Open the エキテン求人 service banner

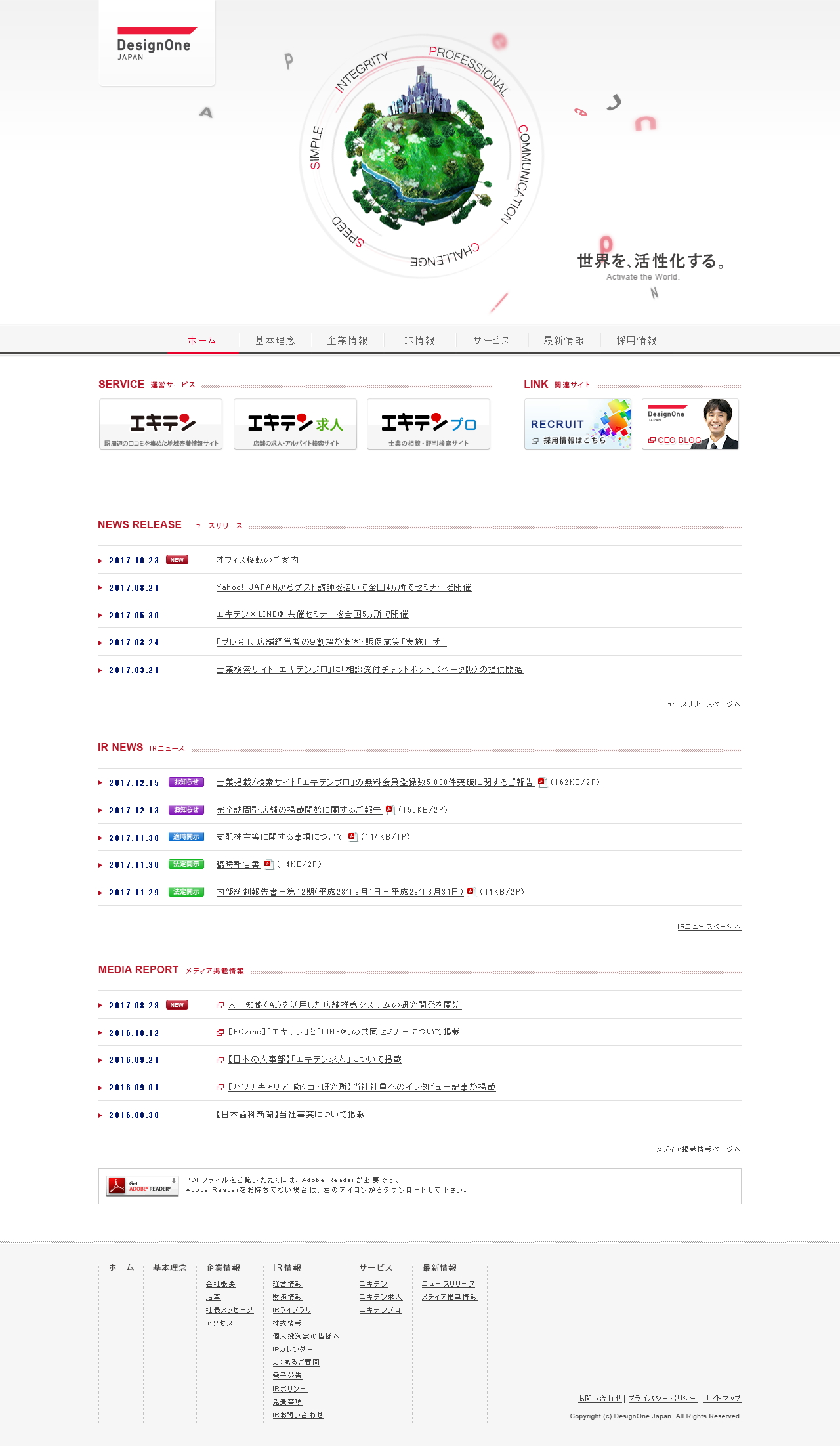[295, 424]
